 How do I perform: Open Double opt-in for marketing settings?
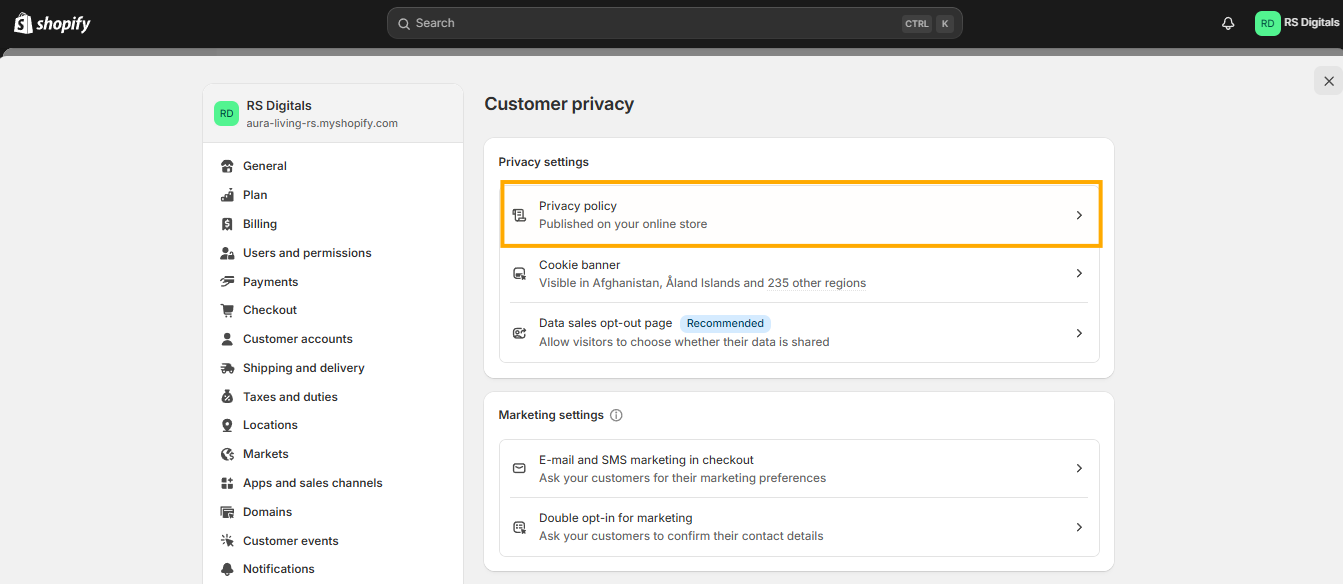coord(799,527)
